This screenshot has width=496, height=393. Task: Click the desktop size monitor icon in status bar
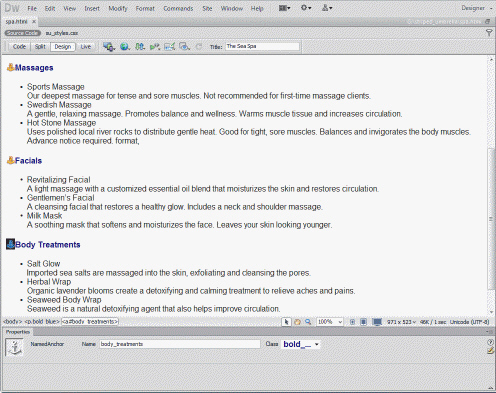click(377, 322)
